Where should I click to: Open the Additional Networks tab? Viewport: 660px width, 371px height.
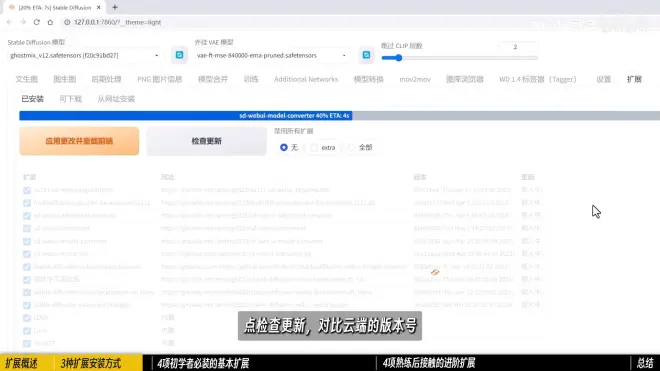(306, 79)
